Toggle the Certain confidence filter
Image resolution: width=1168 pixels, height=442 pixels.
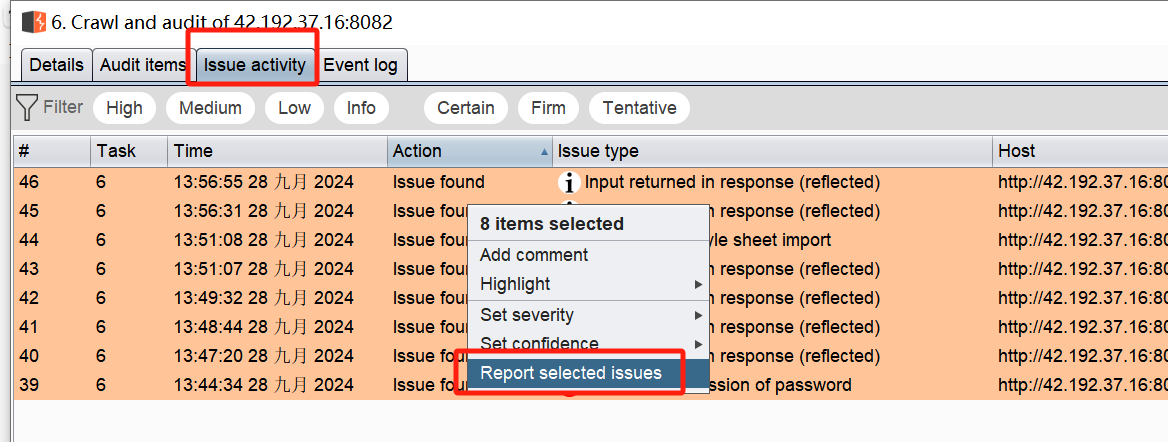pos(466,108)
